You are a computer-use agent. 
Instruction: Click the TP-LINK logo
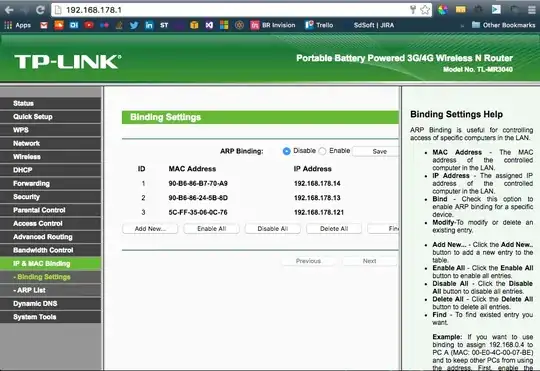coord(68,62)
